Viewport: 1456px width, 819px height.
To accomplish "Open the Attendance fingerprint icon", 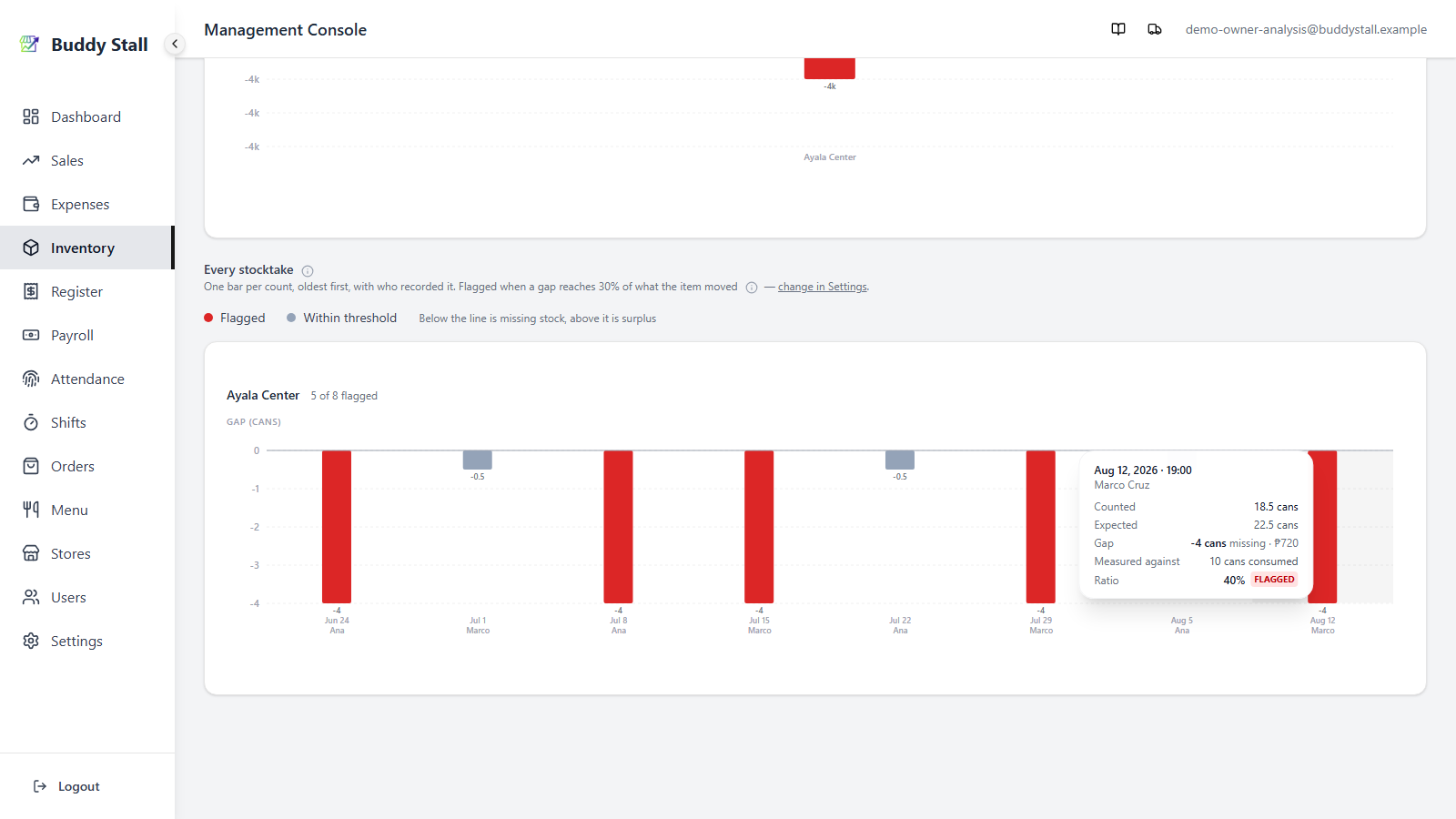I will pyautogui.click(x=31, y=379).
